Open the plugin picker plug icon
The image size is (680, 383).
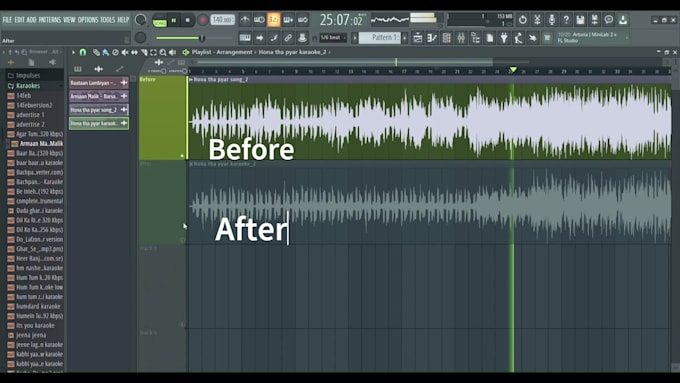tap(504, 38)
